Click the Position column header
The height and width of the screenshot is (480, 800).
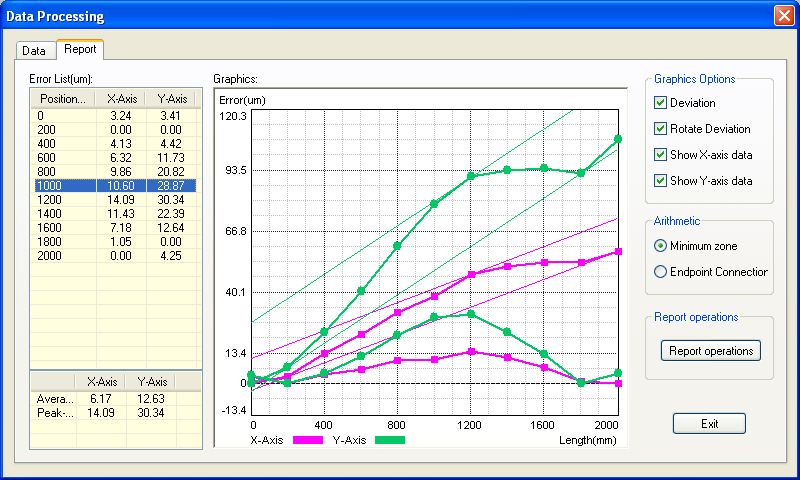(x=62, y=99)
